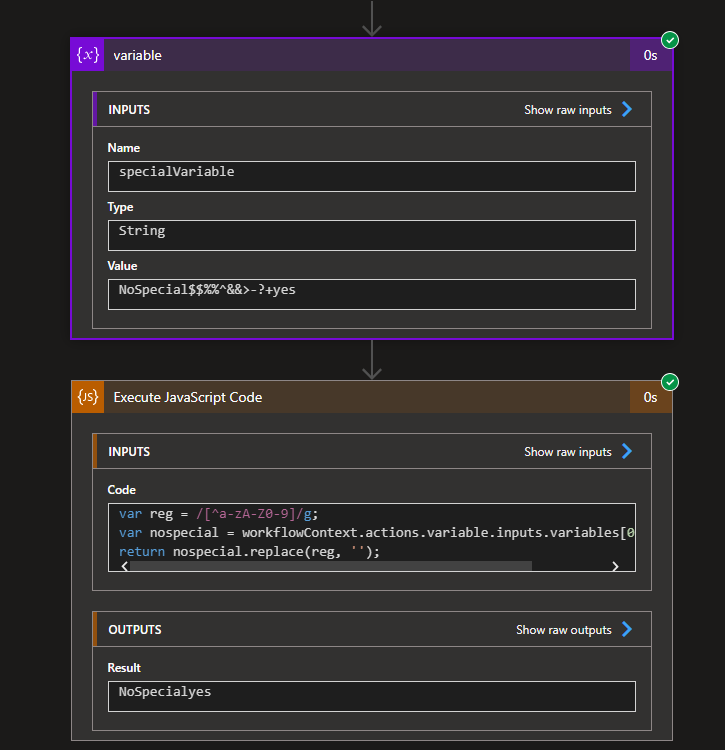Click the 'return nospecial.replace' code line
The width and height of the screenshot is (725, 750).
(x=249, y=552)
